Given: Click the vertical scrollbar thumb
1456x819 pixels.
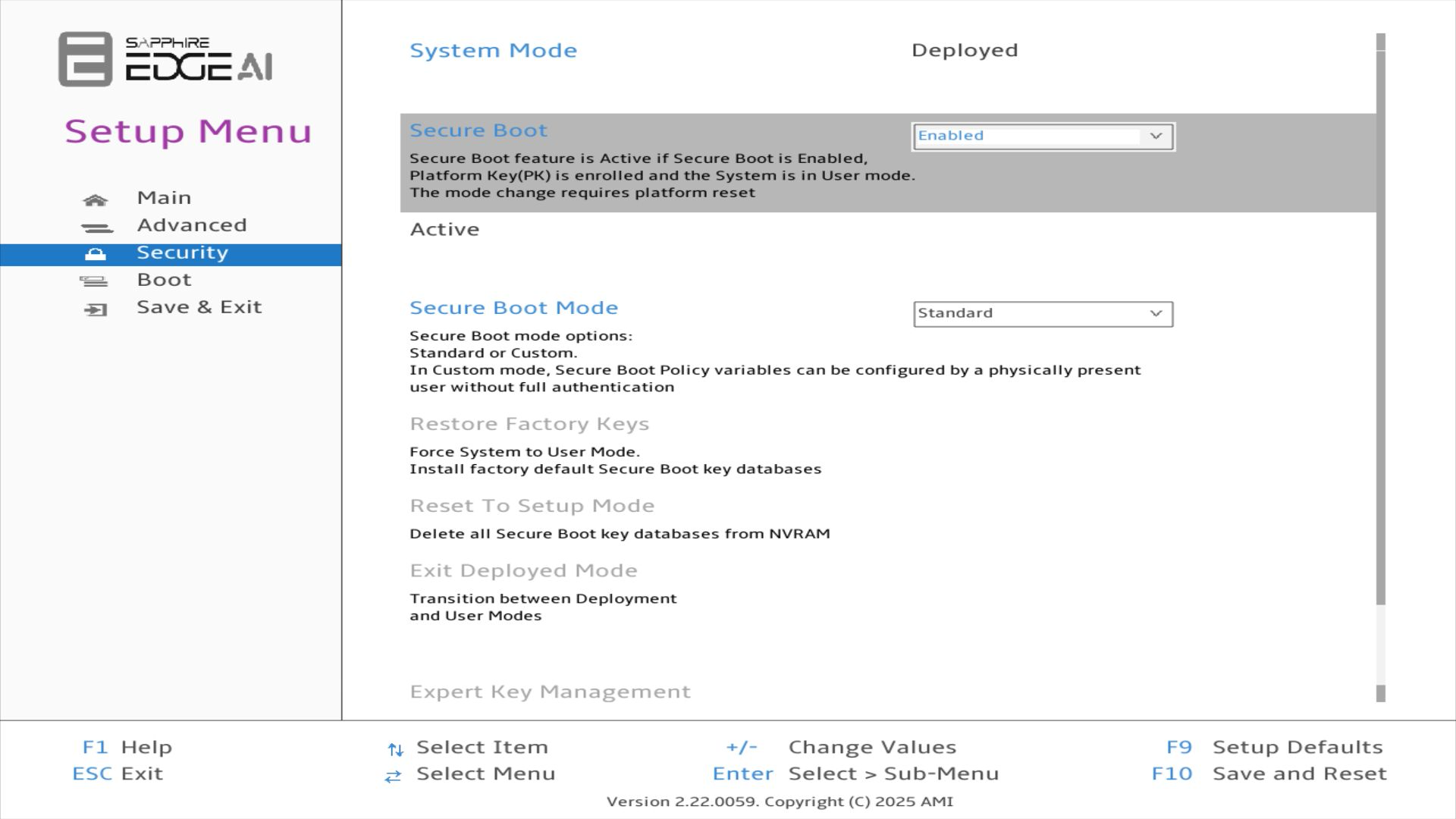Looking at the screenshot, I should point(1380,326).
